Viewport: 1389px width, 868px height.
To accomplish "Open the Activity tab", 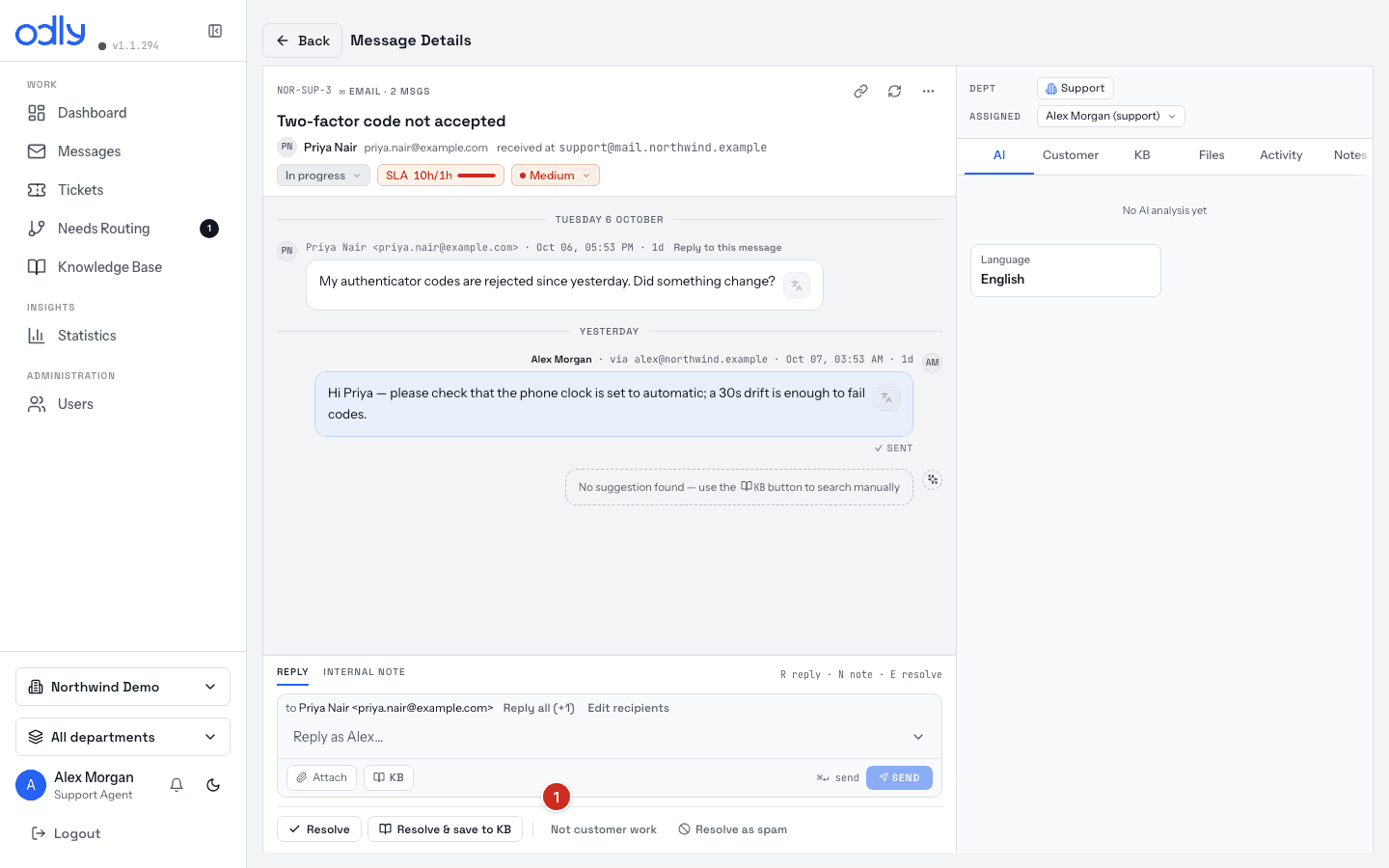I will (x=1281, y=155).
